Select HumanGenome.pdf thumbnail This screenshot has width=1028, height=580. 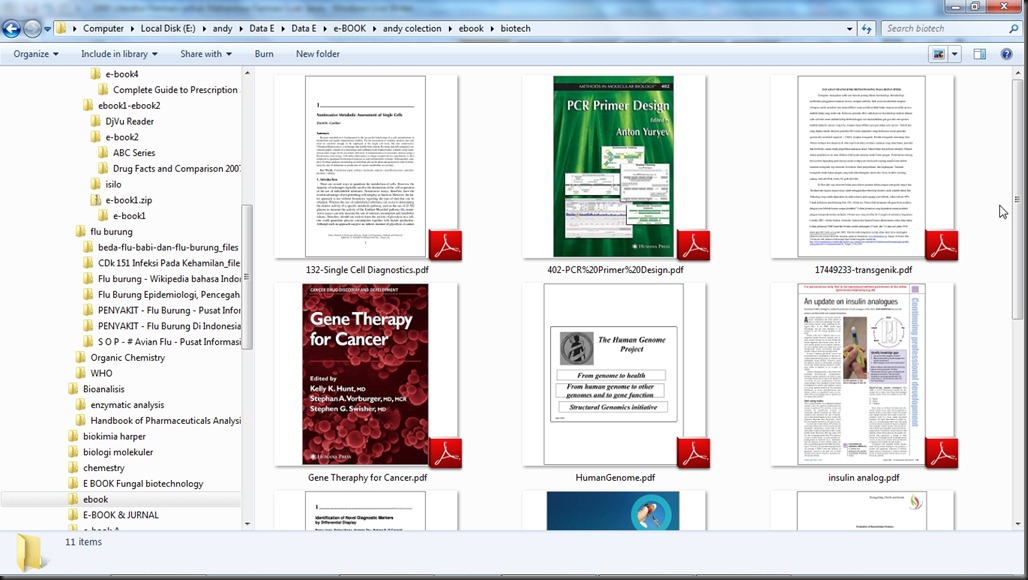coord(614,374)
